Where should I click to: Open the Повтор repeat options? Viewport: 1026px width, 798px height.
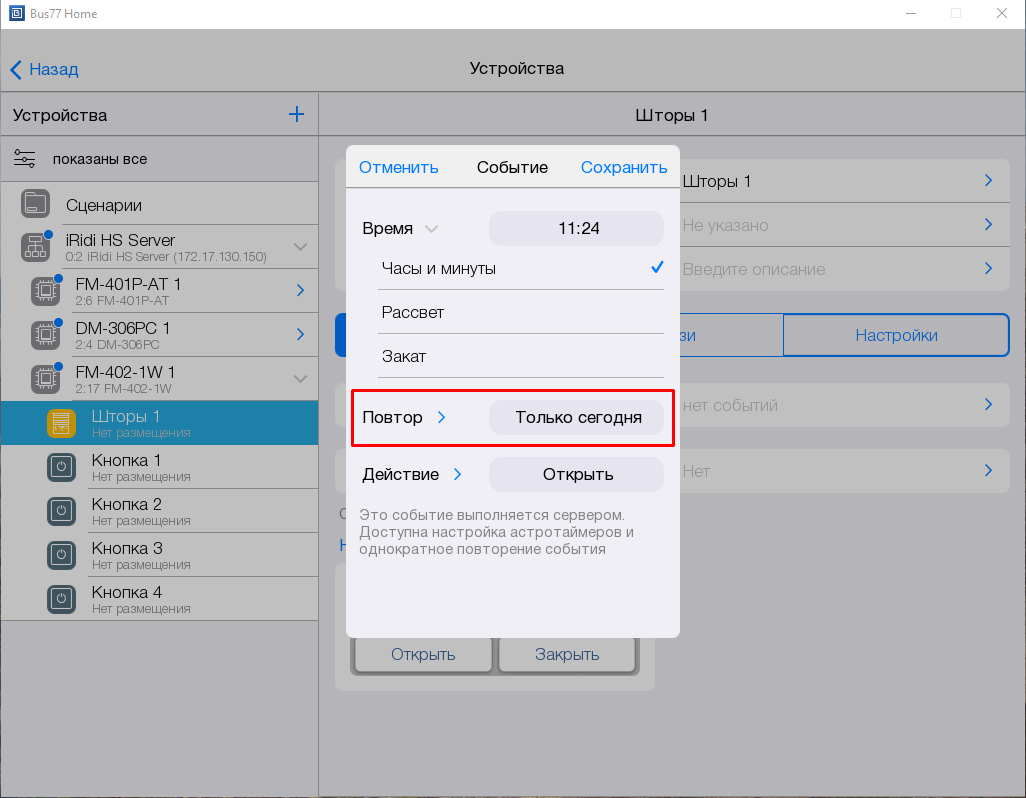405,418
